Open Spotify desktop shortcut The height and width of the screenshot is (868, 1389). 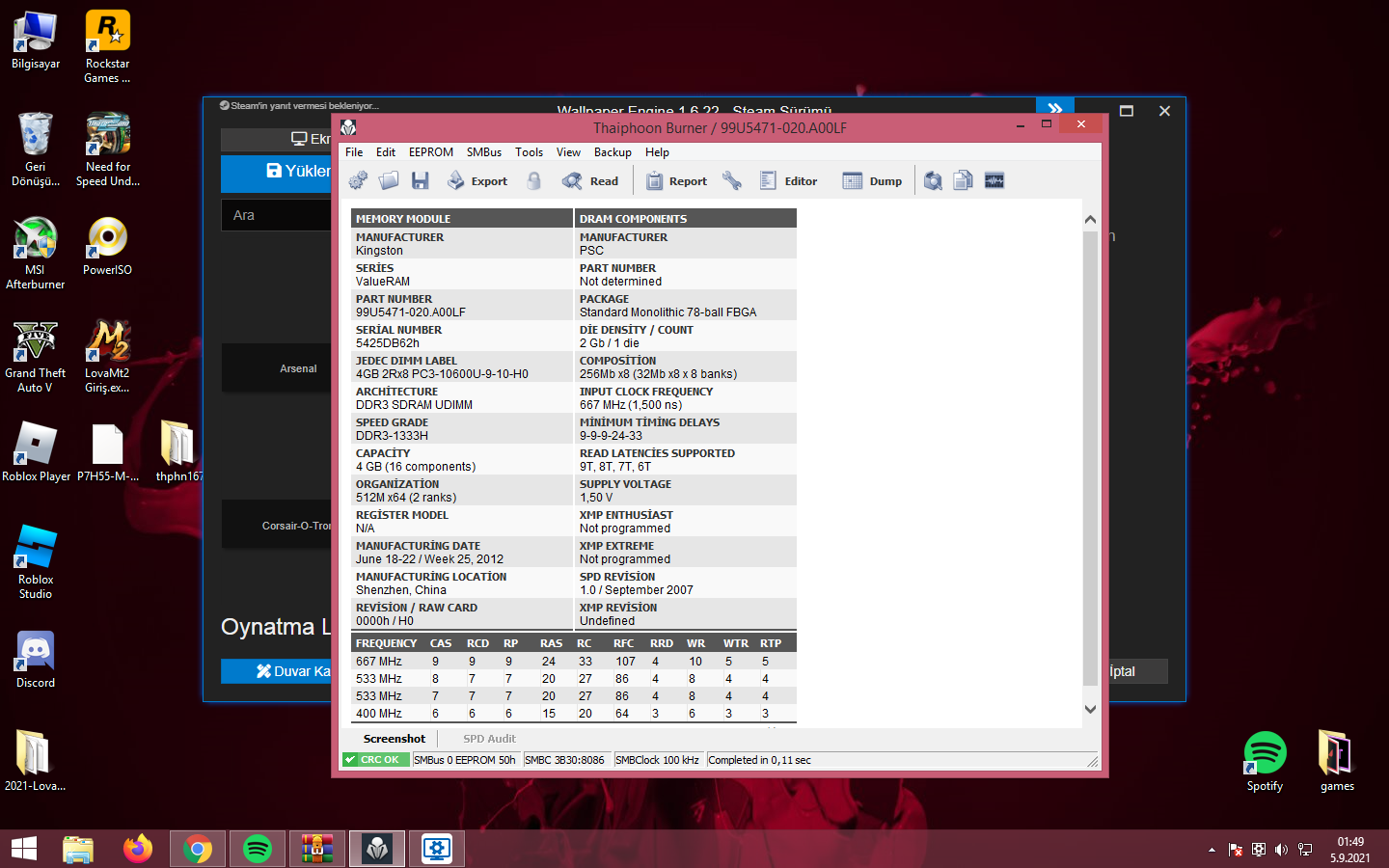point(1265,761)
